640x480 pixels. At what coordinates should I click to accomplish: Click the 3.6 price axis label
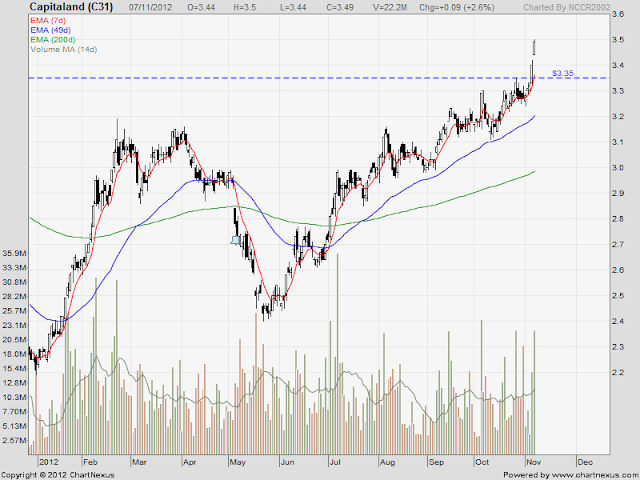[618, 14]
